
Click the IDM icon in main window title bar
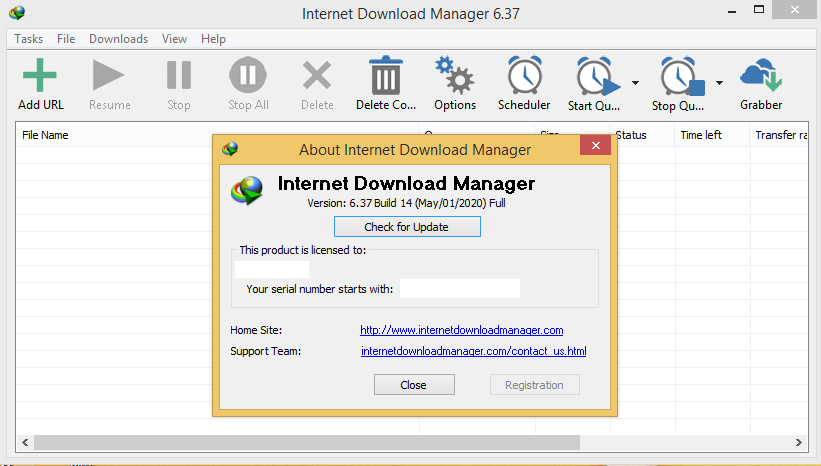click(x=17, y=13)
